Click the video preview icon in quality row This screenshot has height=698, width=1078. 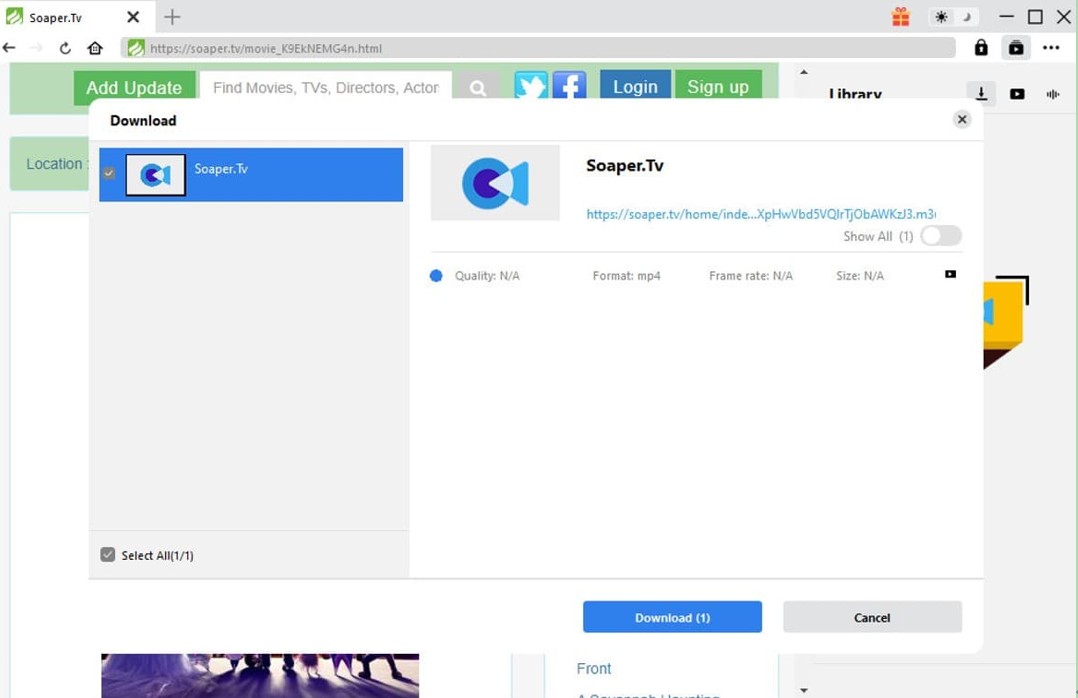950,274
